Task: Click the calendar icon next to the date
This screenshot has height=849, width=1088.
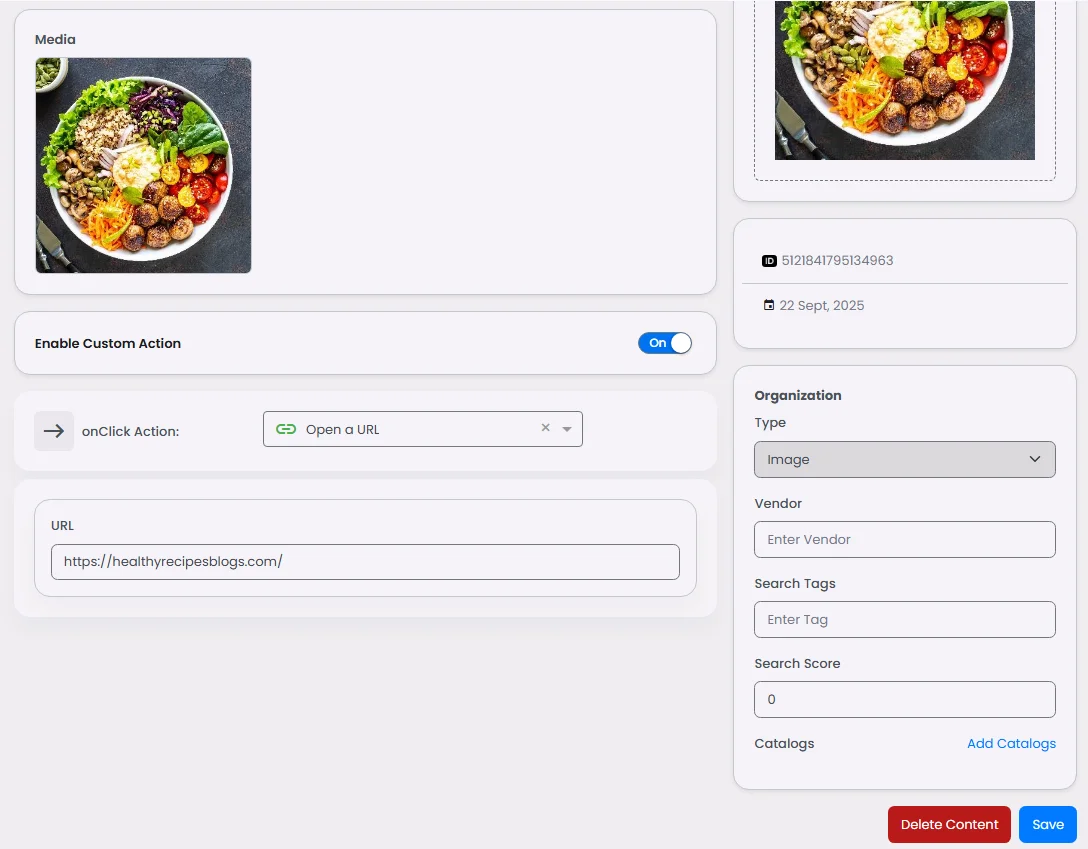Action: point(769,305)
